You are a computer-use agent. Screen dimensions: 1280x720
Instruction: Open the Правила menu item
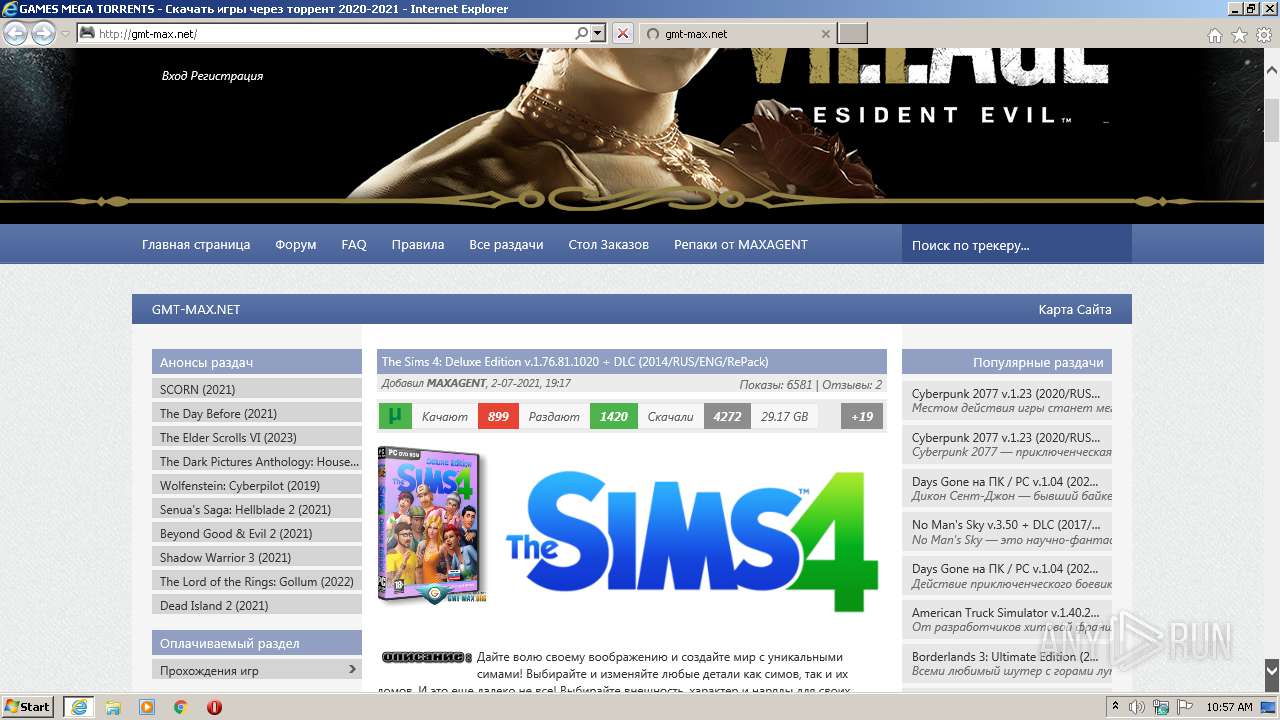(418, 244)
